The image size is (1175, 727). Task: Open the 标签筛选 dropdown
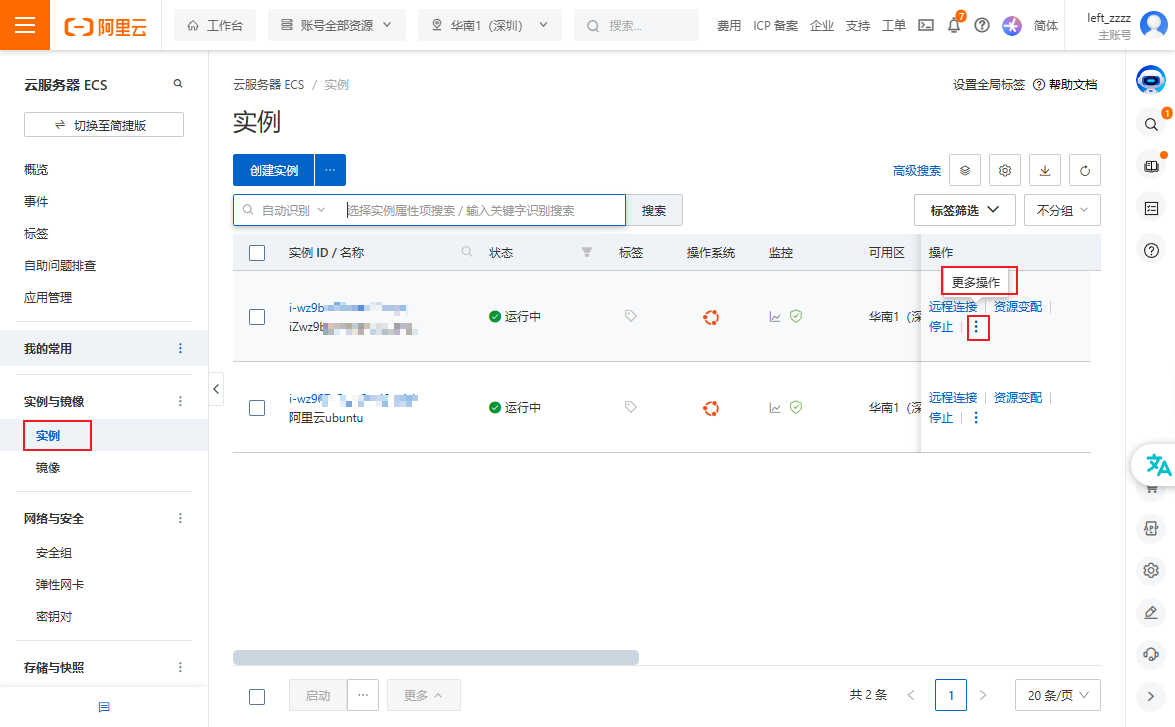coord(964,210)
